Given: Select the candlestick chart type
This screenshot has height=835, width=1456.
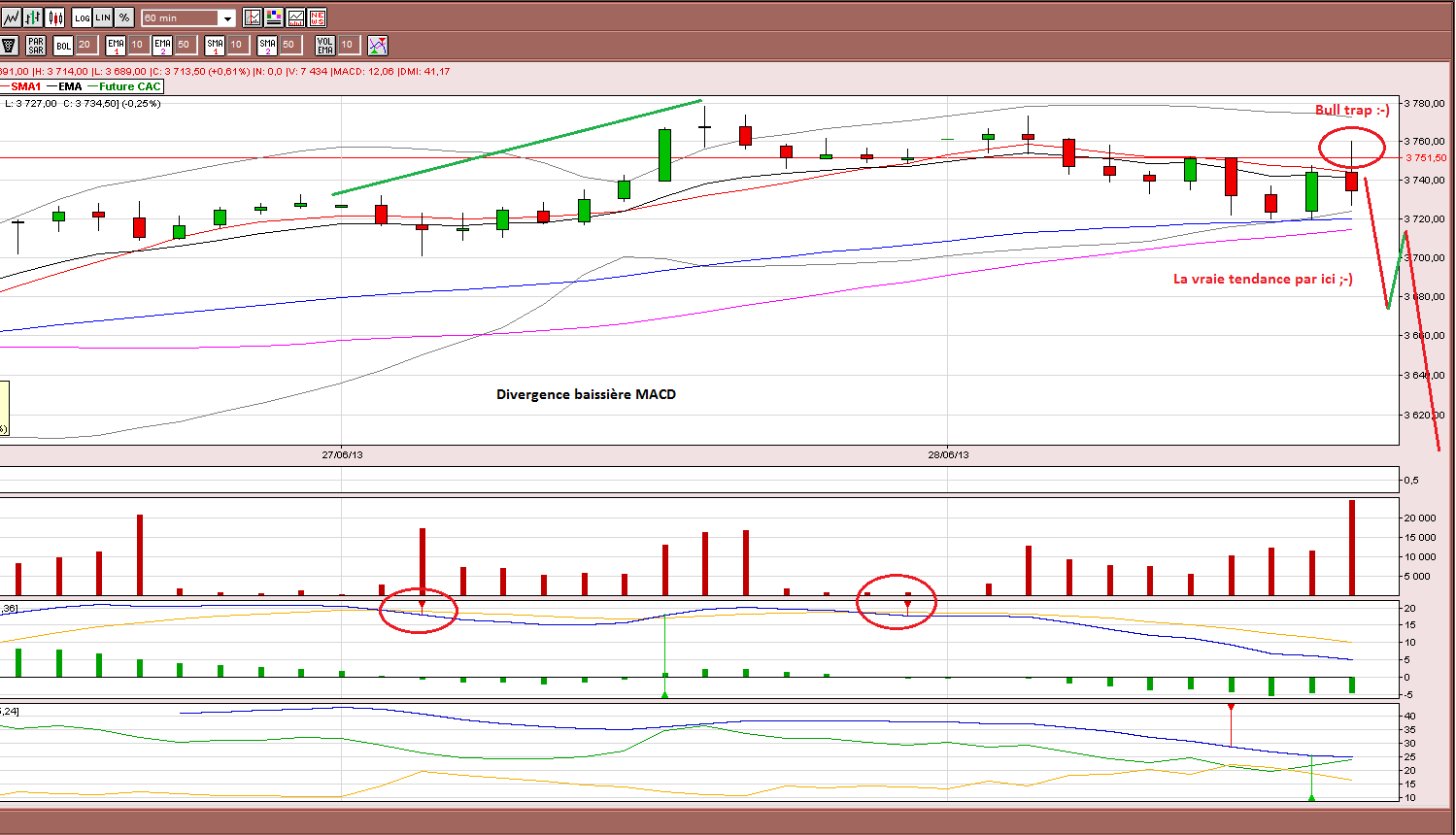Looking at the screenshot, I should (55, 17).
